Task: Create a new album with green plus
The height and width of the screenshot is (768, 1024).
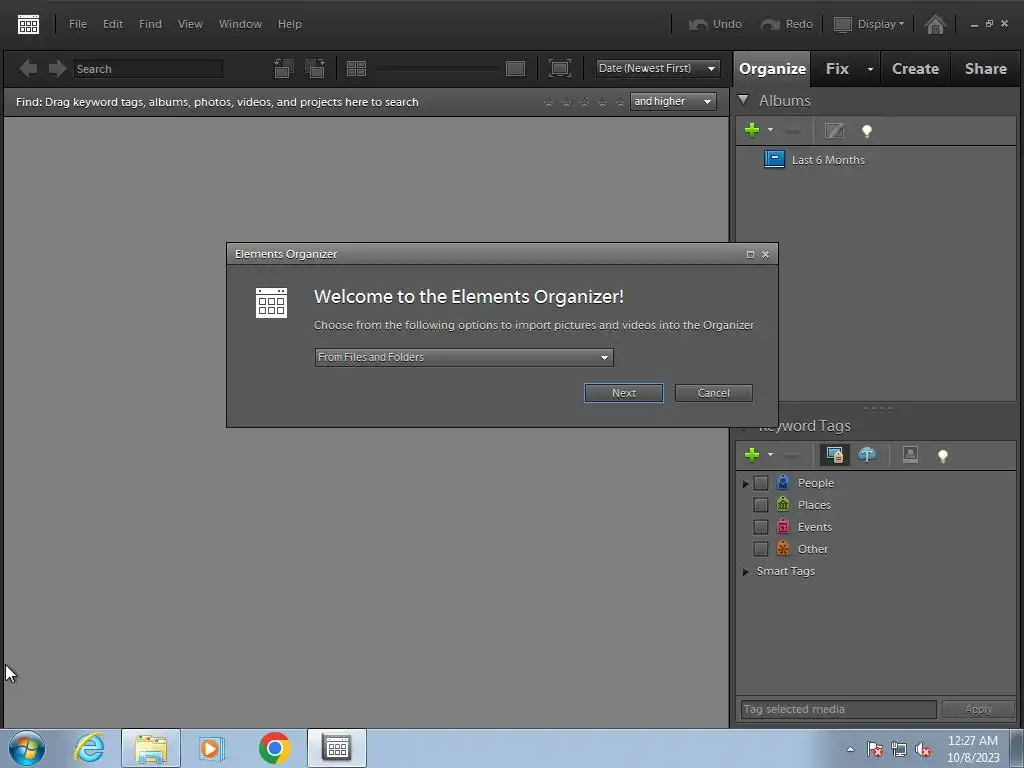Action: click(x=752, y=130)
